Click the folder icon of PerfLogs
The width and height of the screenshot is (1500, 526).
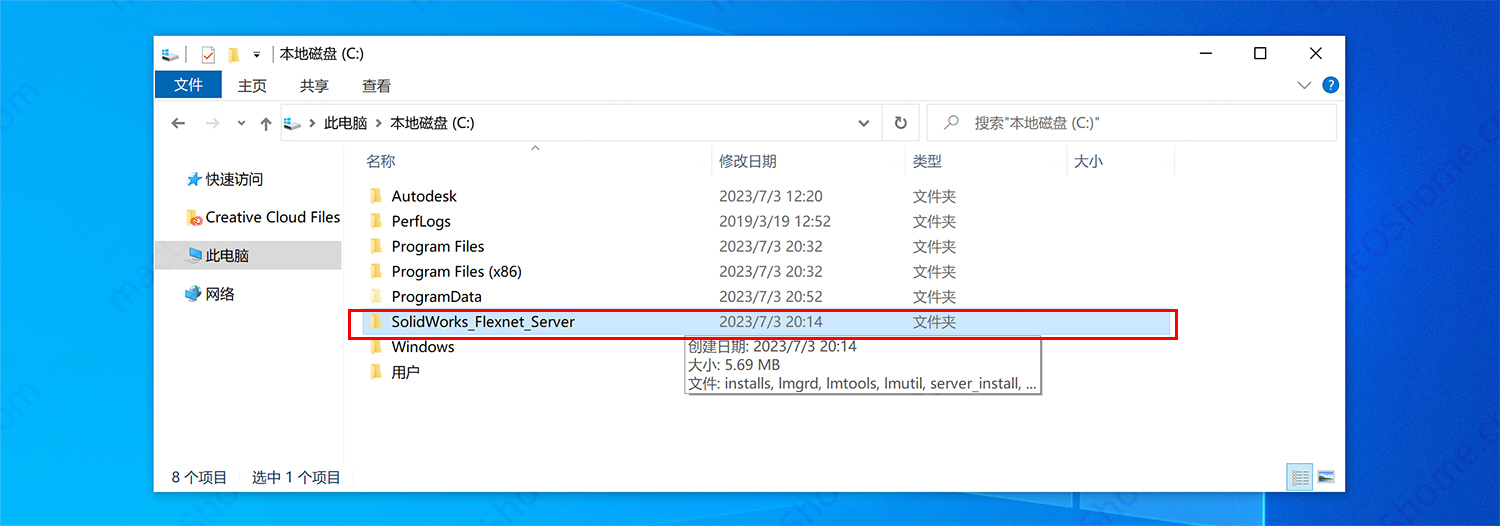click(x=376, y=221)
